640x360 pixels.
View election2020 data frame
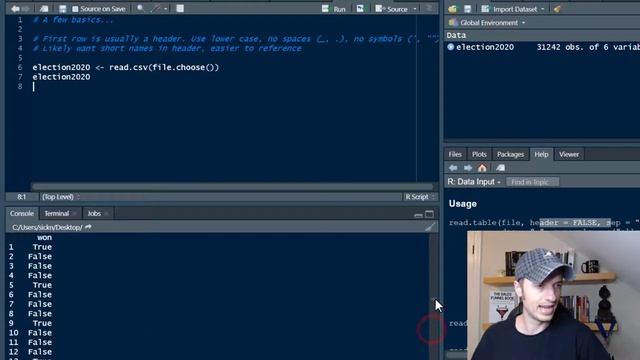485,47
